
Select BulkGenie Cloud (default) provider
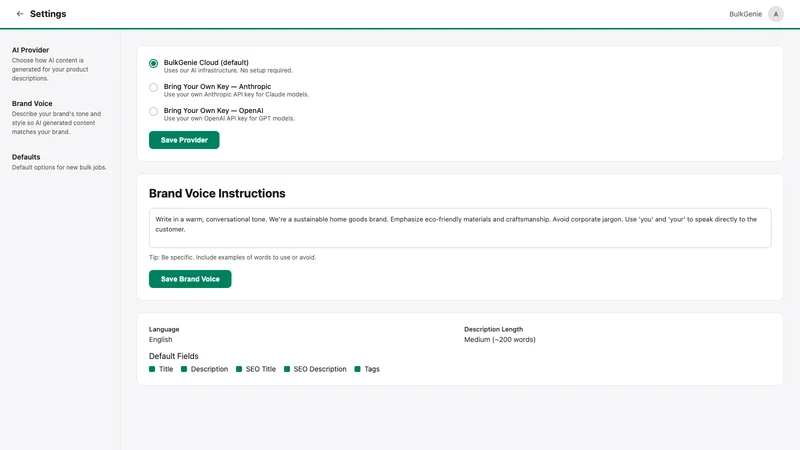pos(154,63)
